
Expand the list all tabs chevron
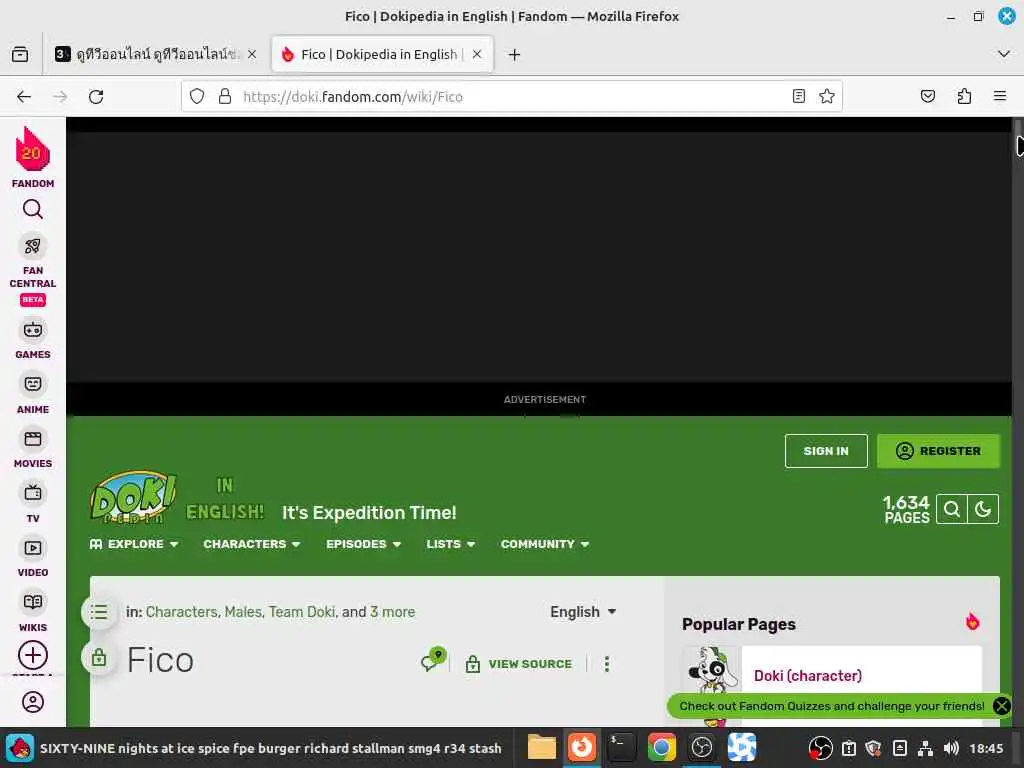[x=1004, y=54]
